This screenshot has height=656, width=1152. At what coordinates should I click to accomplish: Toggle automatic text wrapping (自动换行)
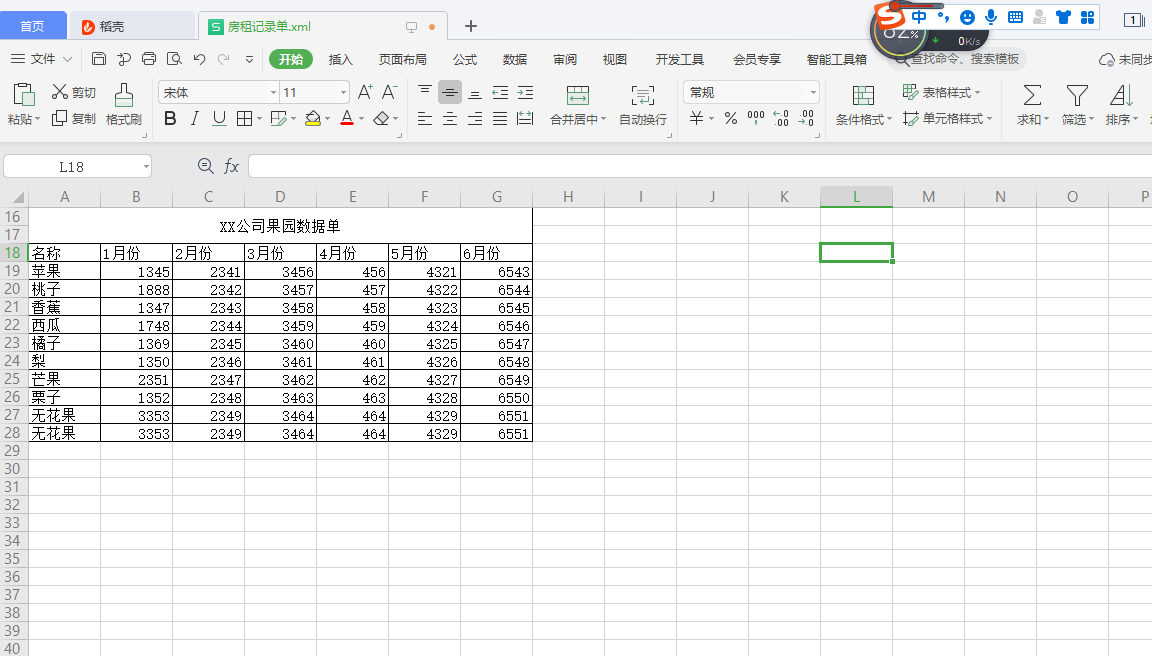(x=643, y=104)
